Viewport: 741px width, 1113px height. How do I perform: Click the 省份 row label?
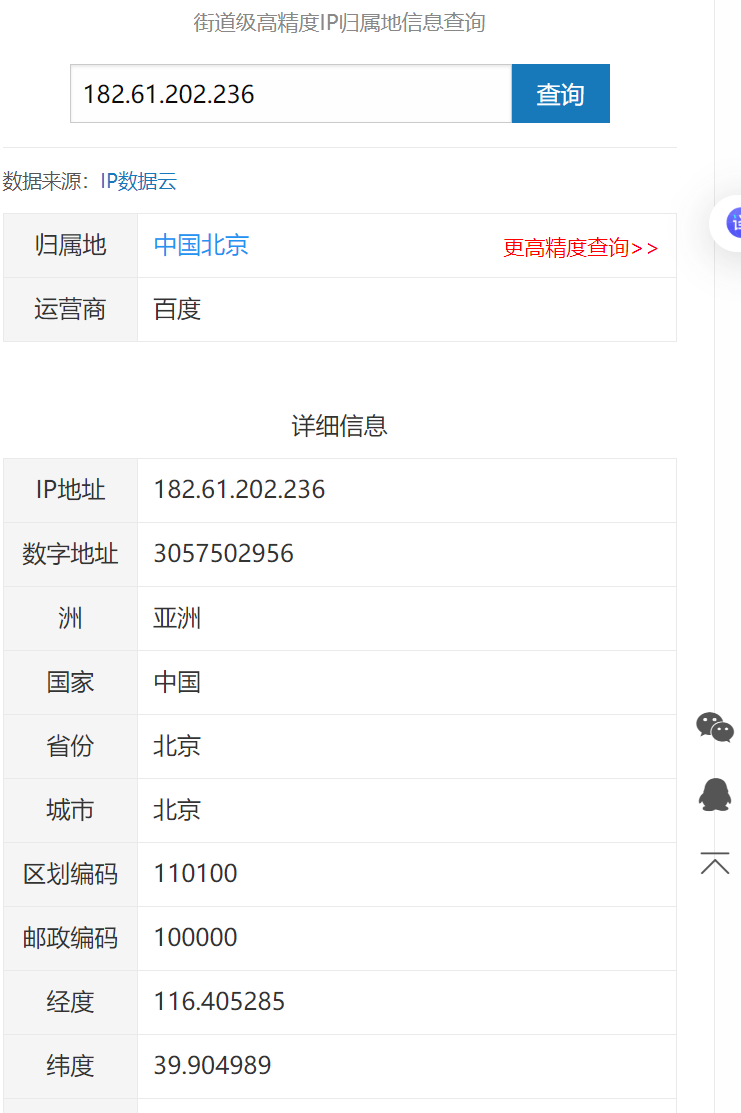tap(70, 746)
